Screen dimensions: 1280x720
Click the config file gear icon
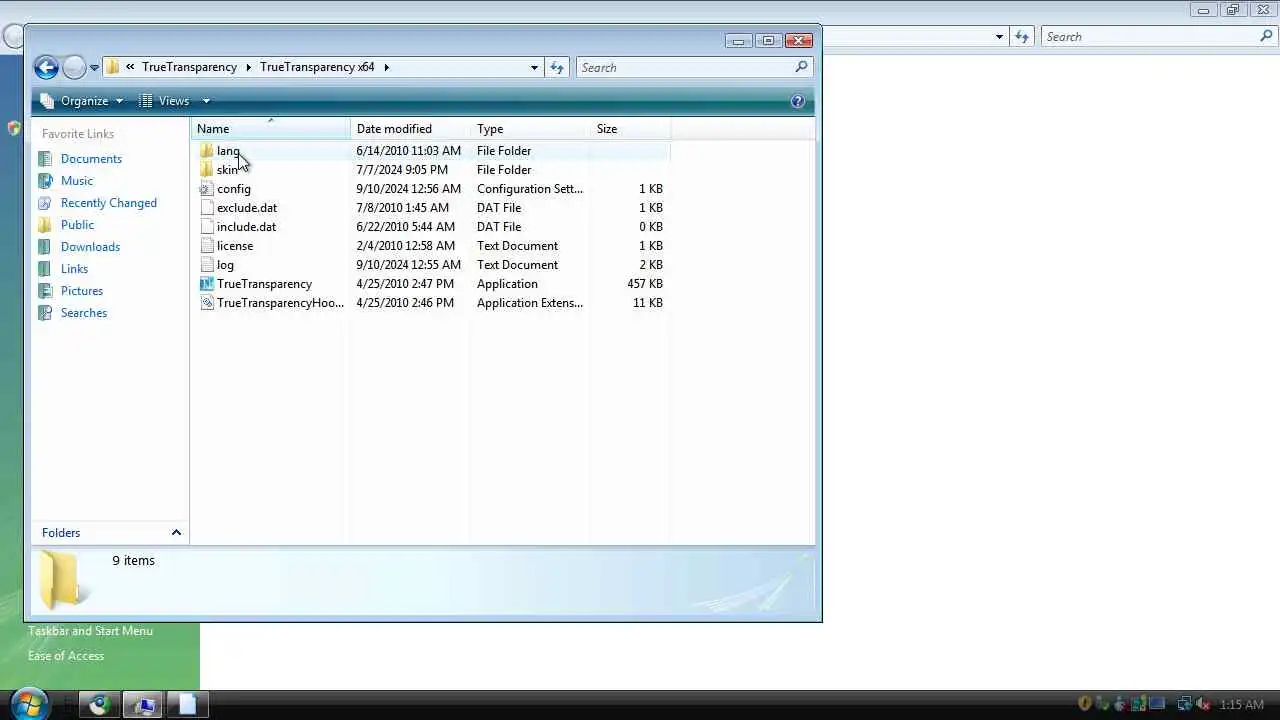pyautogui.click(x=206, y=189)
